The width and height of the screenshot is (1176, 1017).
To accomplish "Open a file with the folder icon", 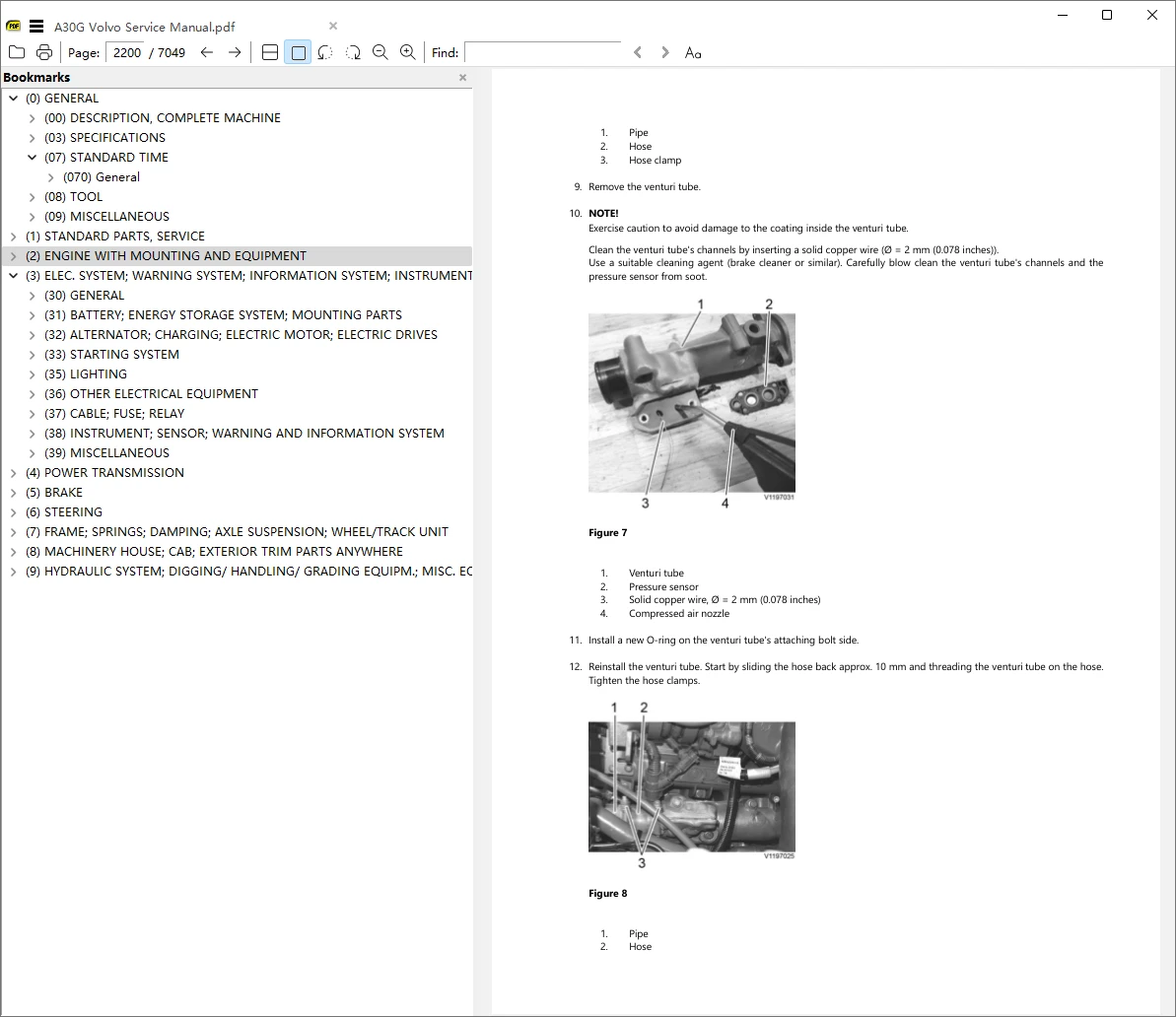I will pos(17,52).
